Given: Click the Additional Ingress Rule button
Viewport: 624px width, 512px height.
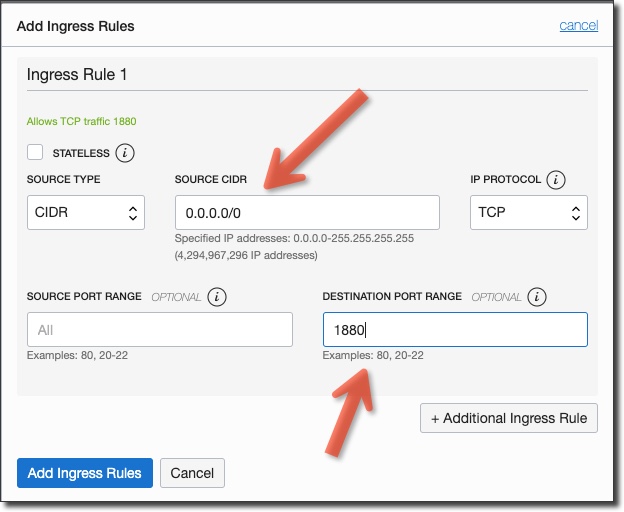Looking at the screenshot, I should [509, 418].
